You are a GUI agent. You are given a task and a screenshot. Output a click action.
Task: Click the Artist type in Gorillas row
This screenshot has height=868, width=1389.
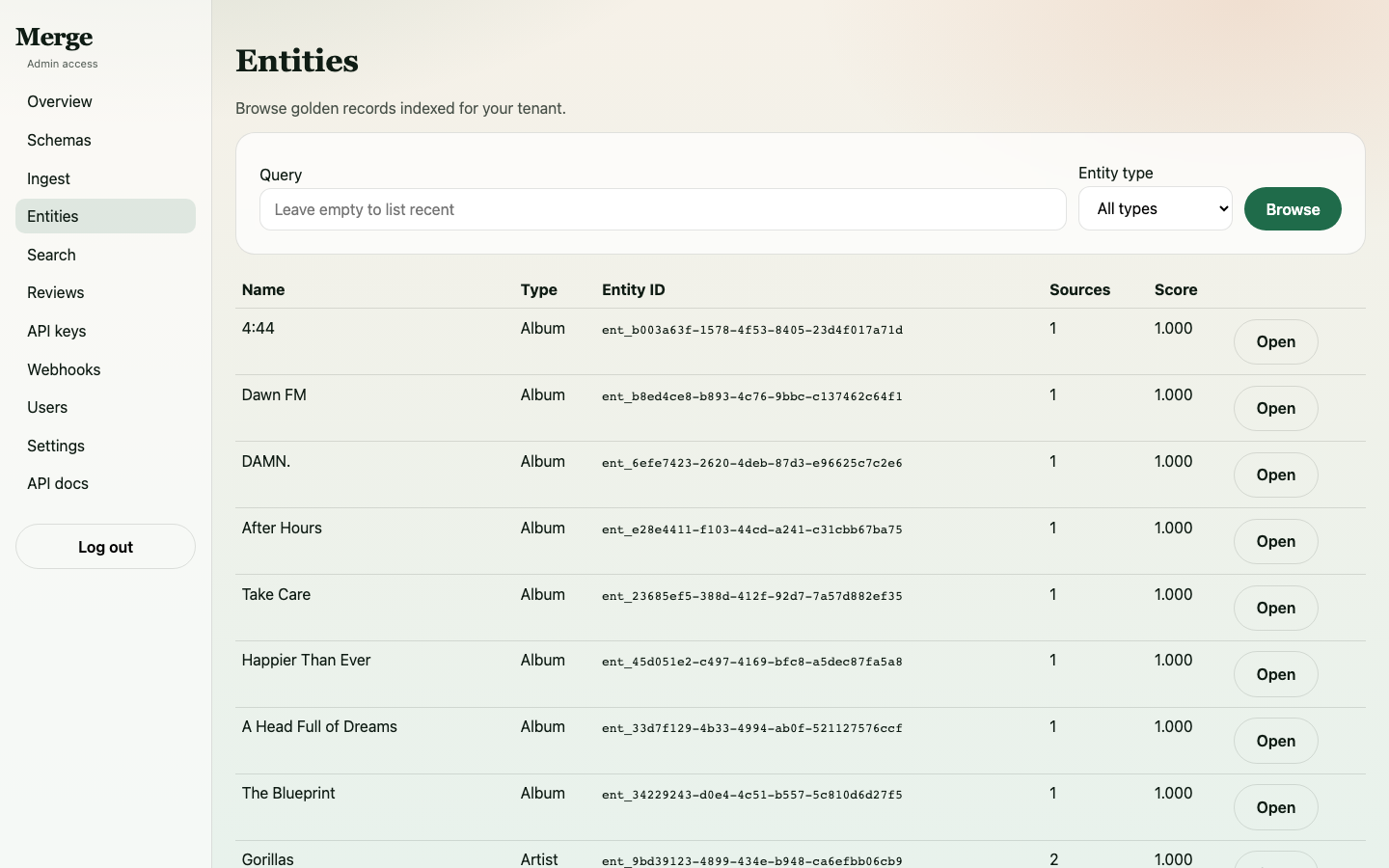click(539, 859)
